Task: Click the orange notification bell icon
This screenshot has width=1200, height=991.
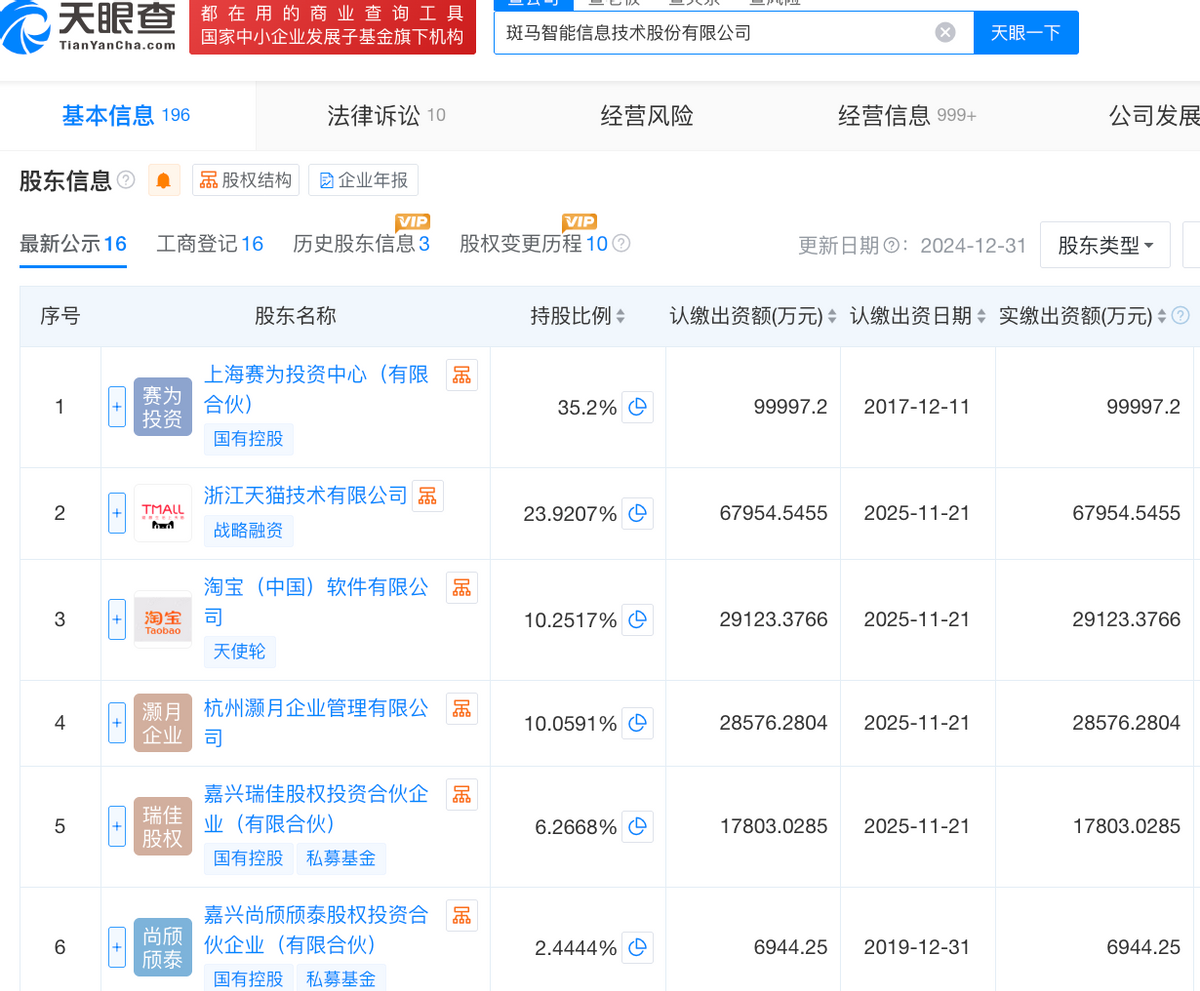Action: point(163,180)
